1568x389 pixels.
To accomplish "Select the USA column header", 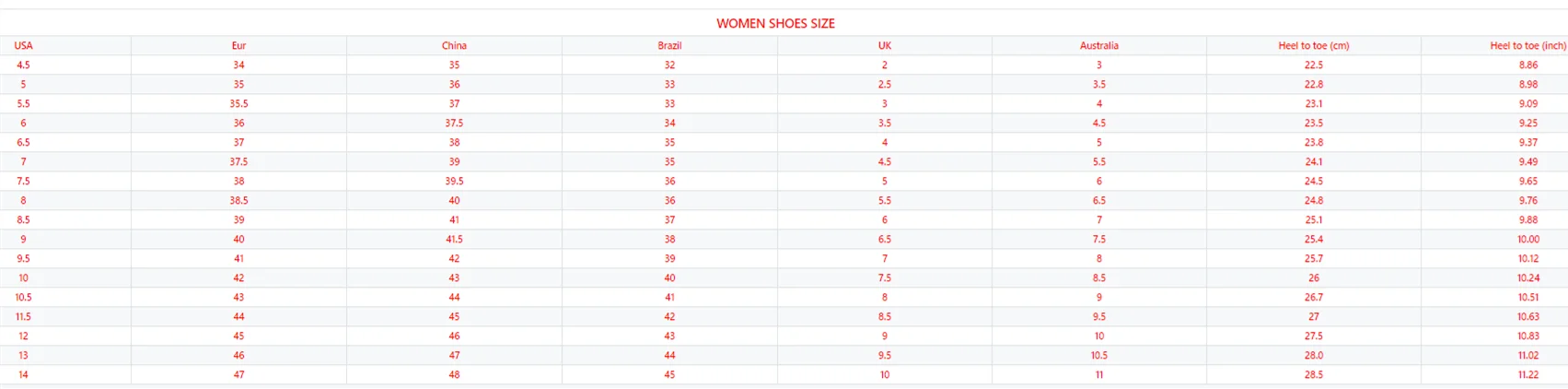I will click(x=23, y=45).
